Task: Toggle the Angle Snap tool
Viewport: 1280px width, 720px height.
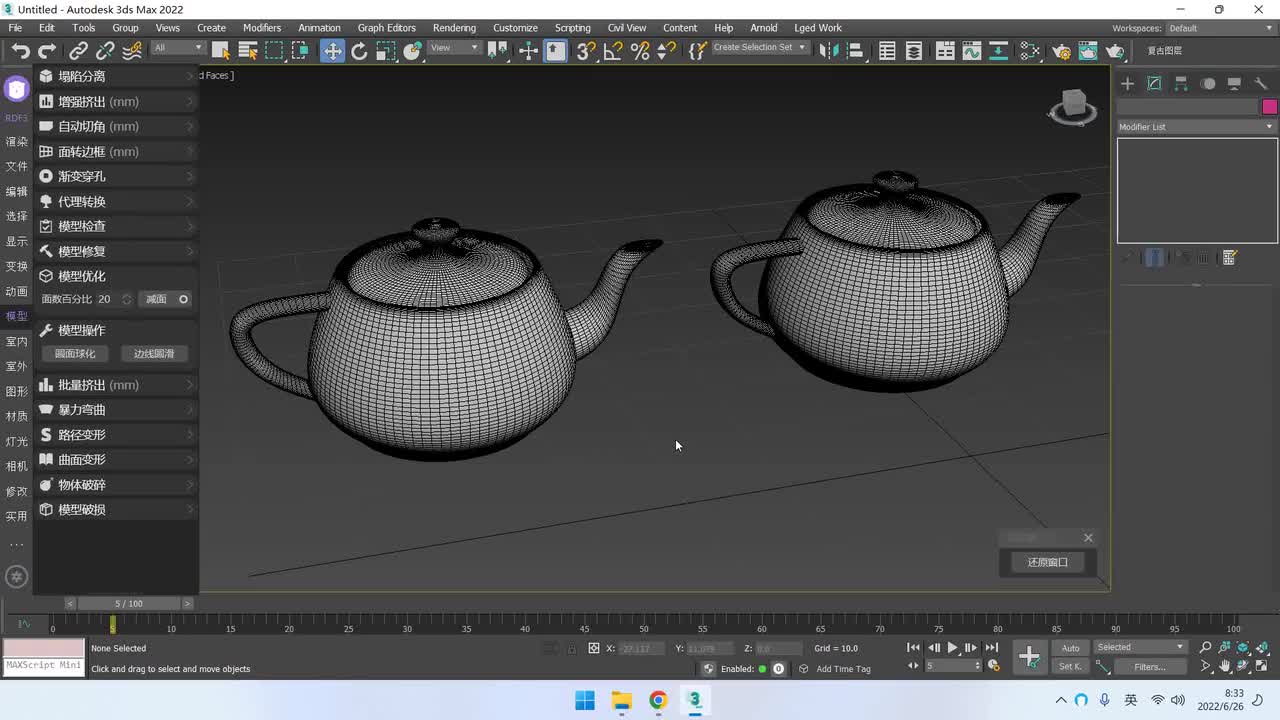Action: click(x=613, y=51)
